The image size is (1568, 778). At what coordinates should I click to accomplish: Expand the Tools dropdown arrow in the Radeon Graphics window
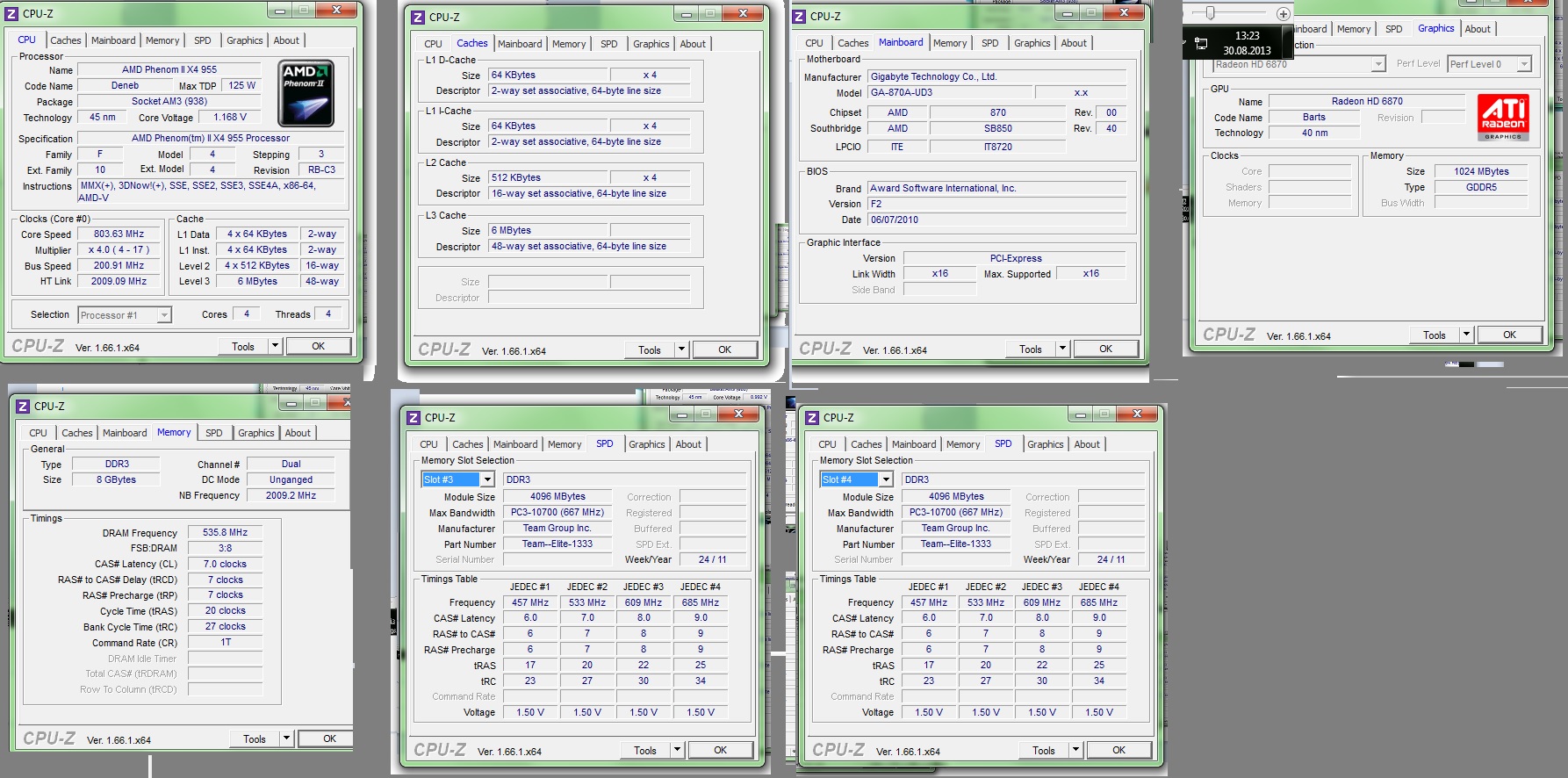pyautogui.click(x=1466, y=335)
